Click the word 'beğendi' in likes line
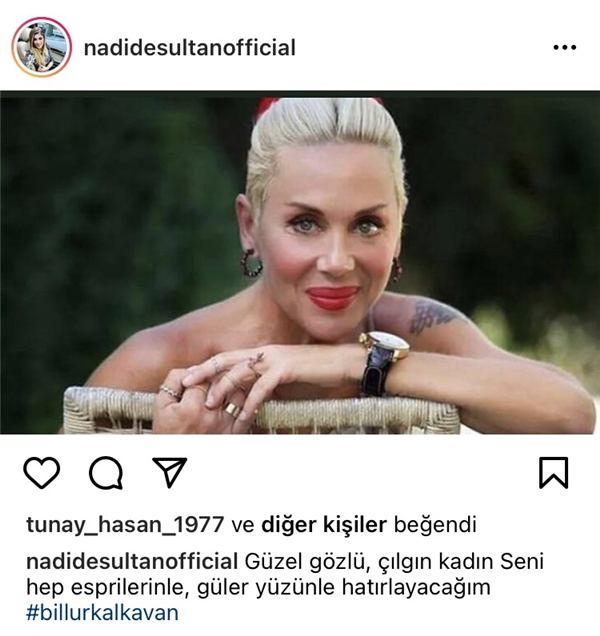The image size is (600, 636). pyautogui.click(x=435, y=525)
